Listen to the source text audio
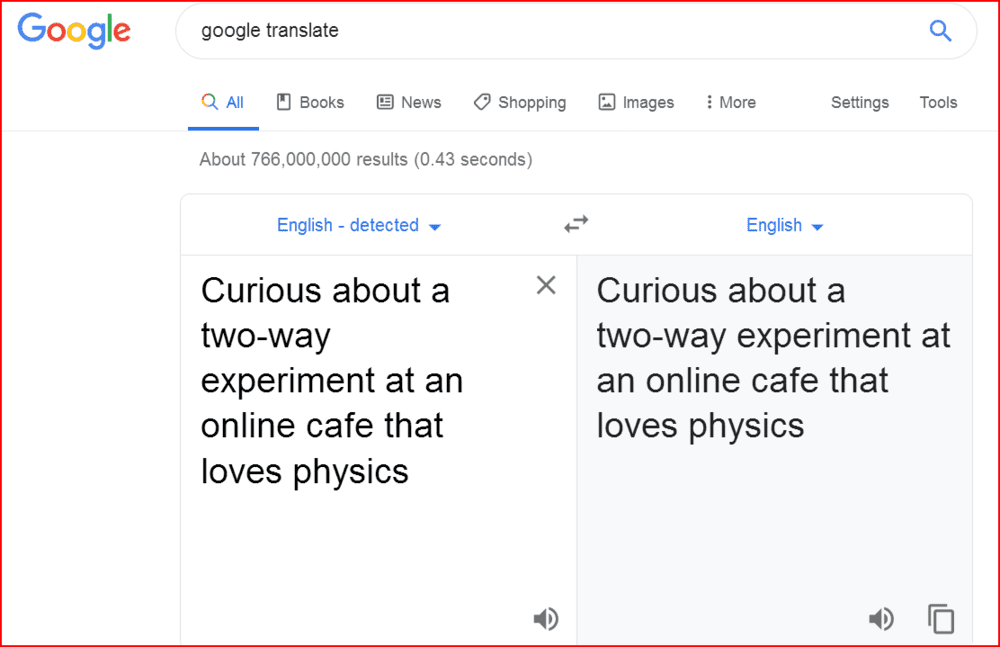 coord(546,619)
